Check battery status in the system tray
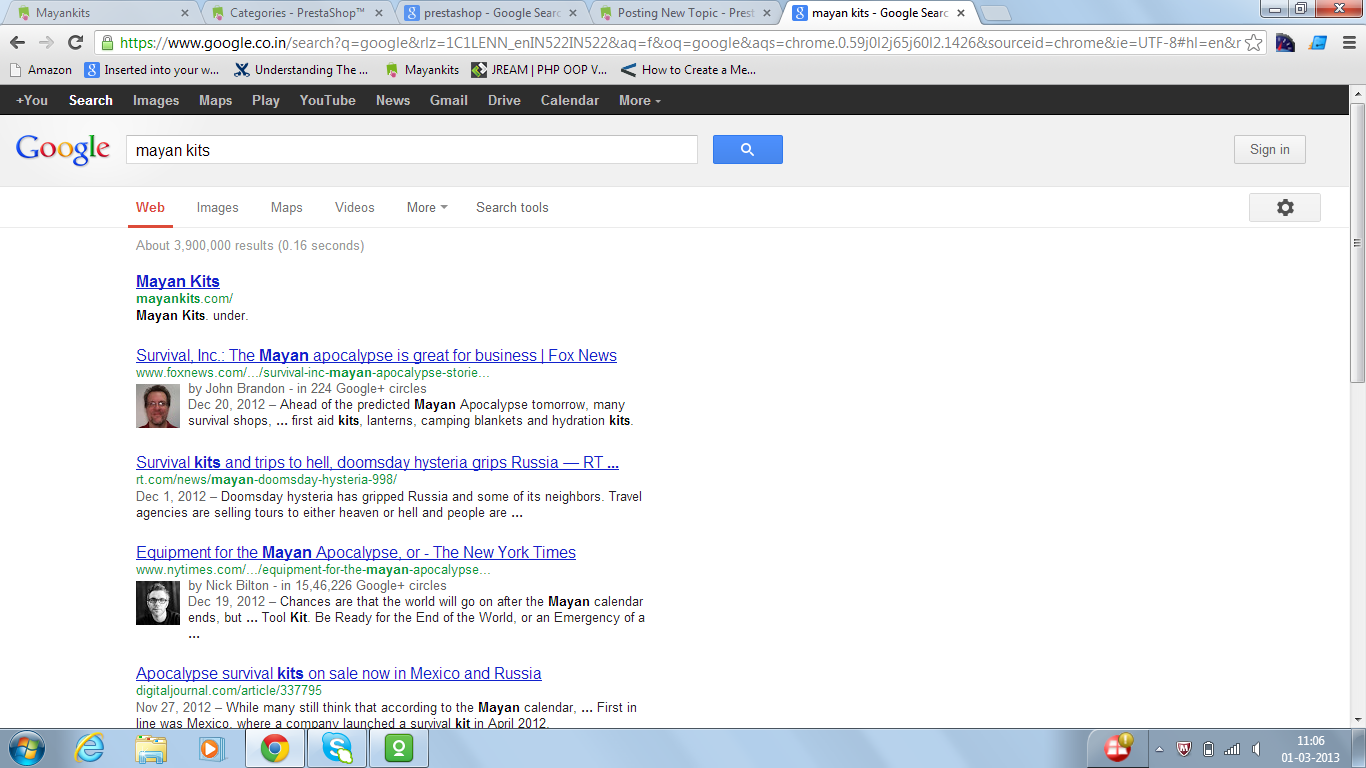1366x768 pixels. [1208, 749]
